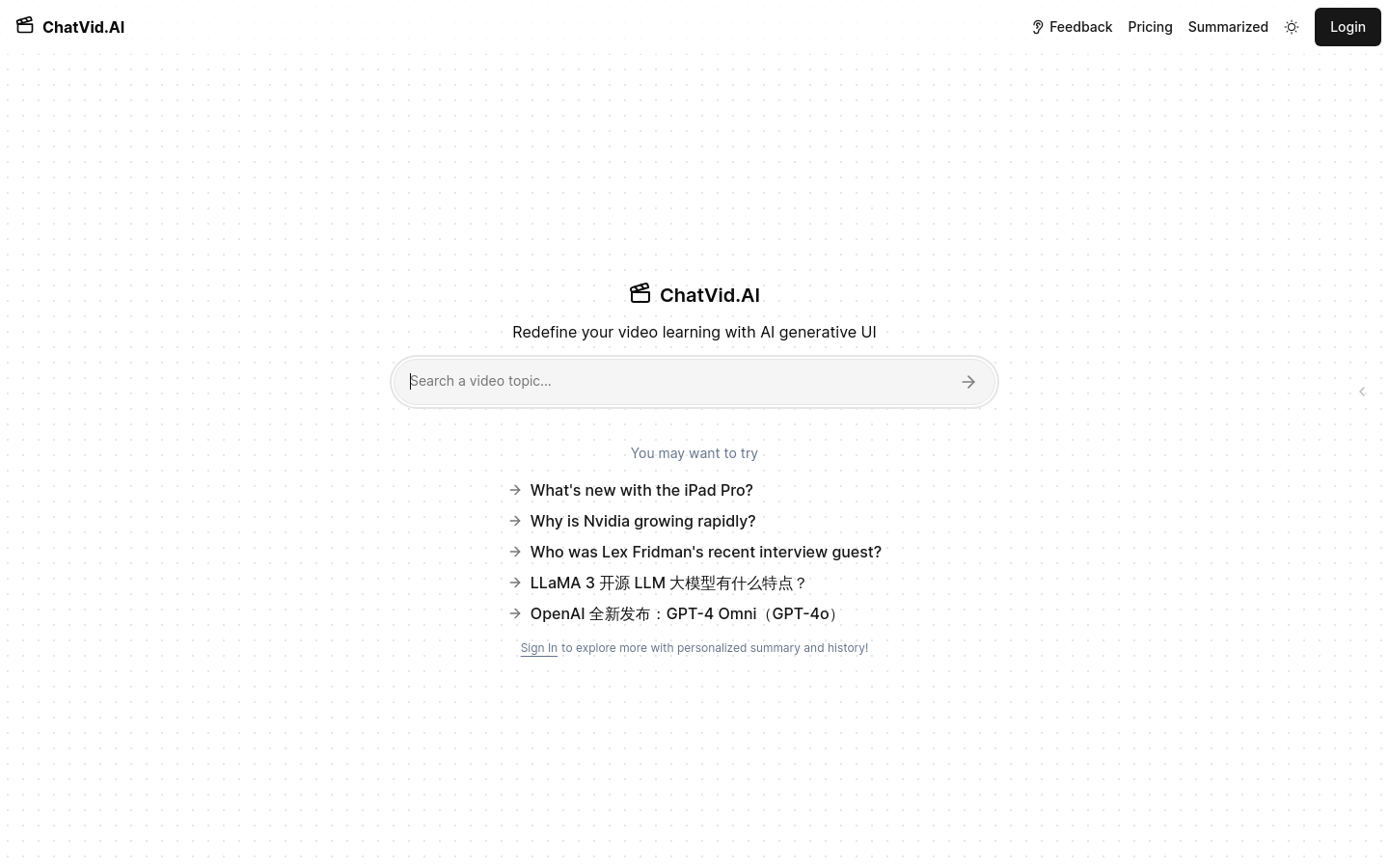Viewport: 1389px width, 868px height.
Task: Click arrow icon beside iPad Pro suggestion
Action: [515, 490]
